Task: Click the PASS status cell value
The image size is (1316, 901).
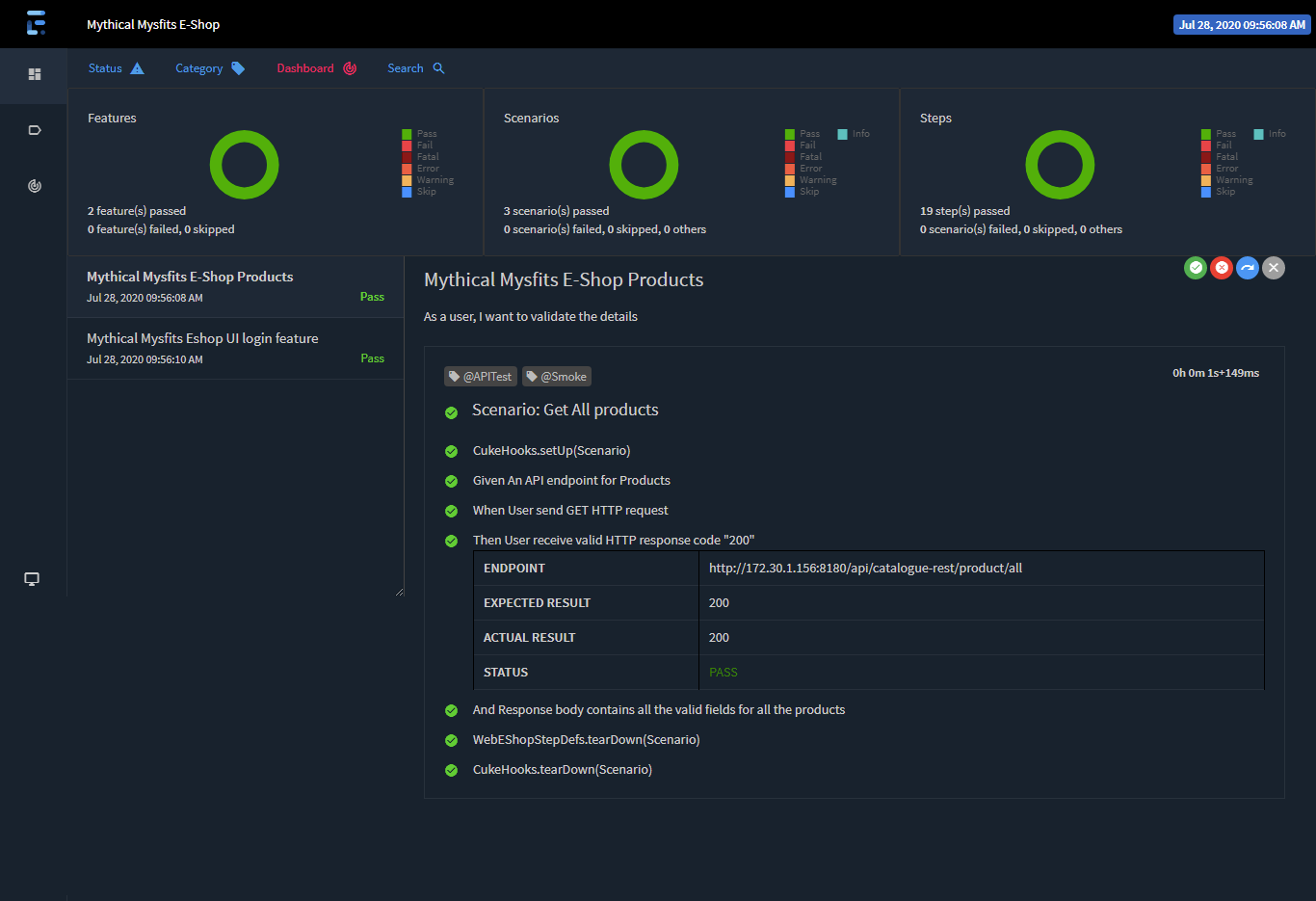Action: 724,673
